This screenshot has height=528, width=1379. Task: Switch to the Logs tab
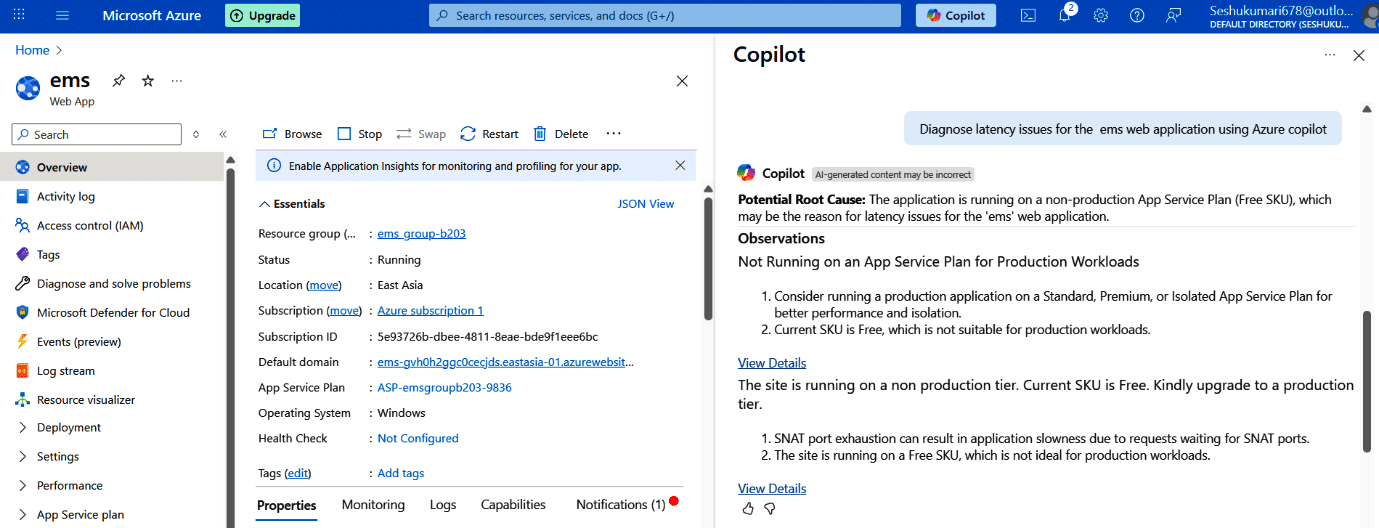coord(443,505)
